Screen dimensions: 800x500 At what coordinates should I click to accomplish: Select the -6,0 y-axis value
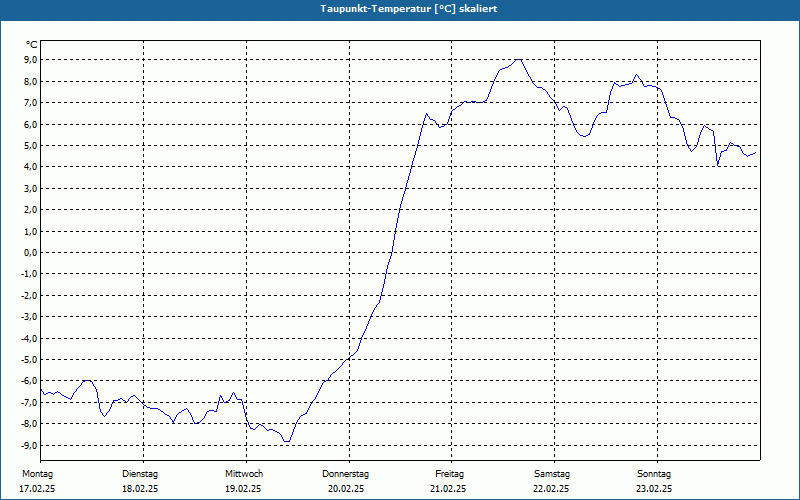29,381
